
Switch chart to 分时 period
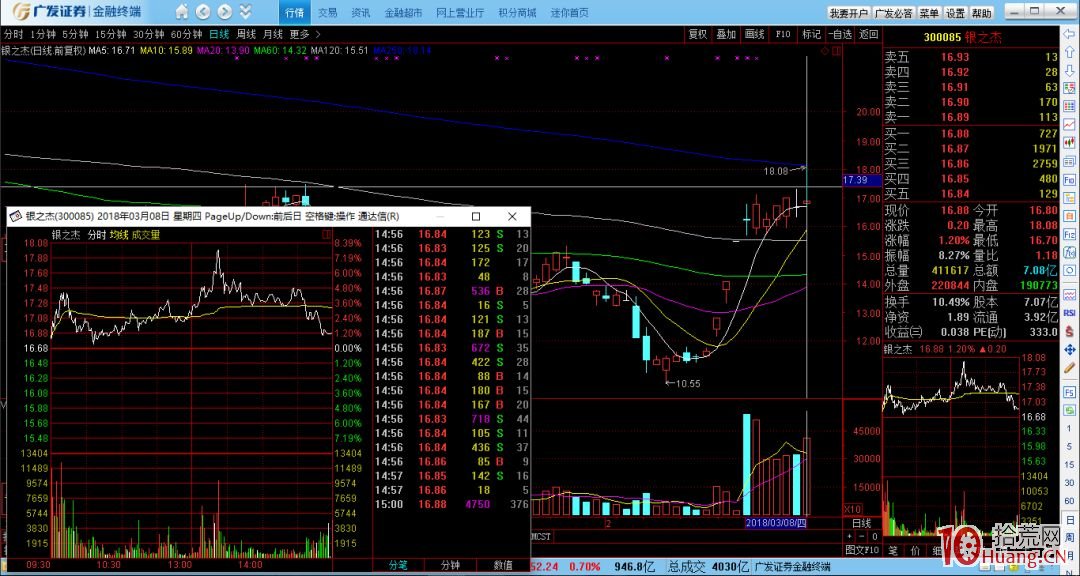point(13,34)
